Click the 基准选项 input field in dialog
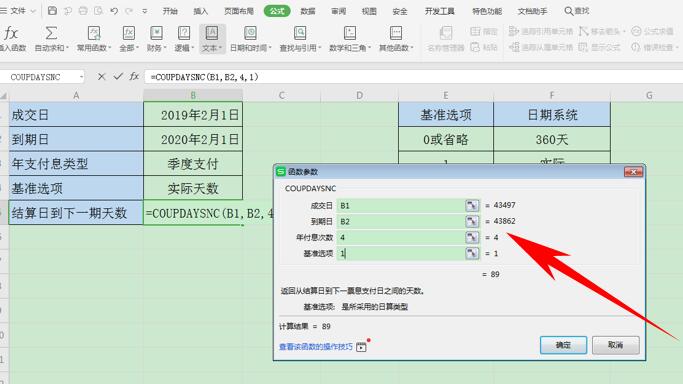The width and height of the screenshot is (683, 384). tap(401, 253)
